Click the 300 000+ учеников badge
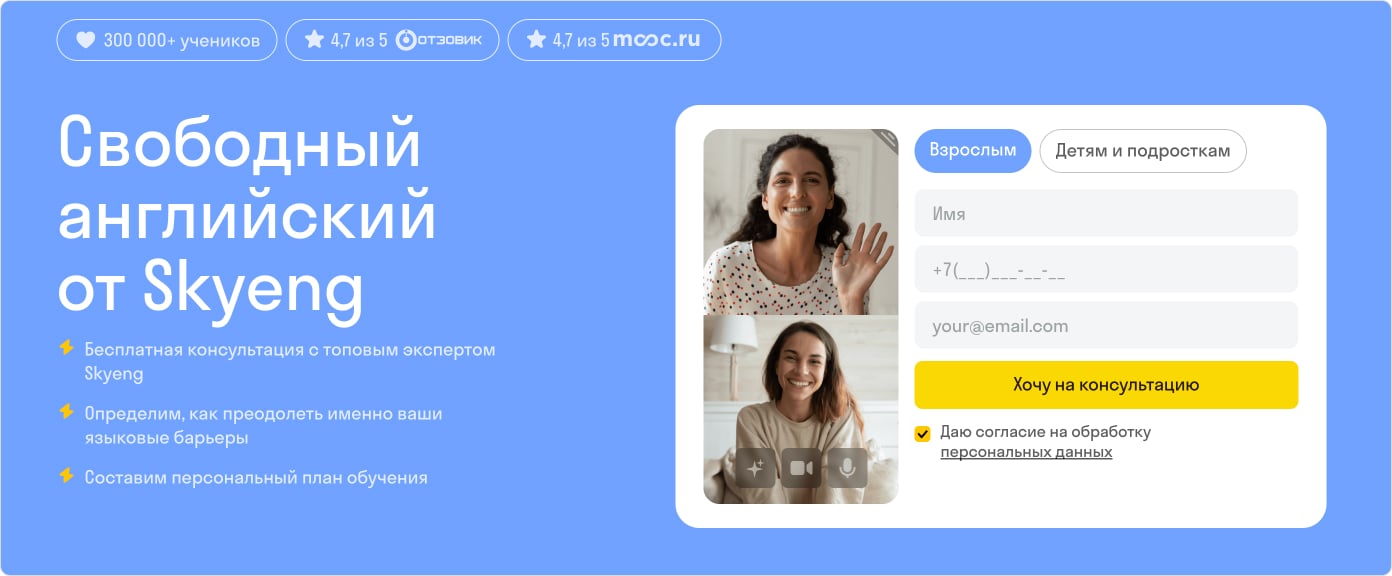Viewport: 1392px width, 576px height. 167,40
